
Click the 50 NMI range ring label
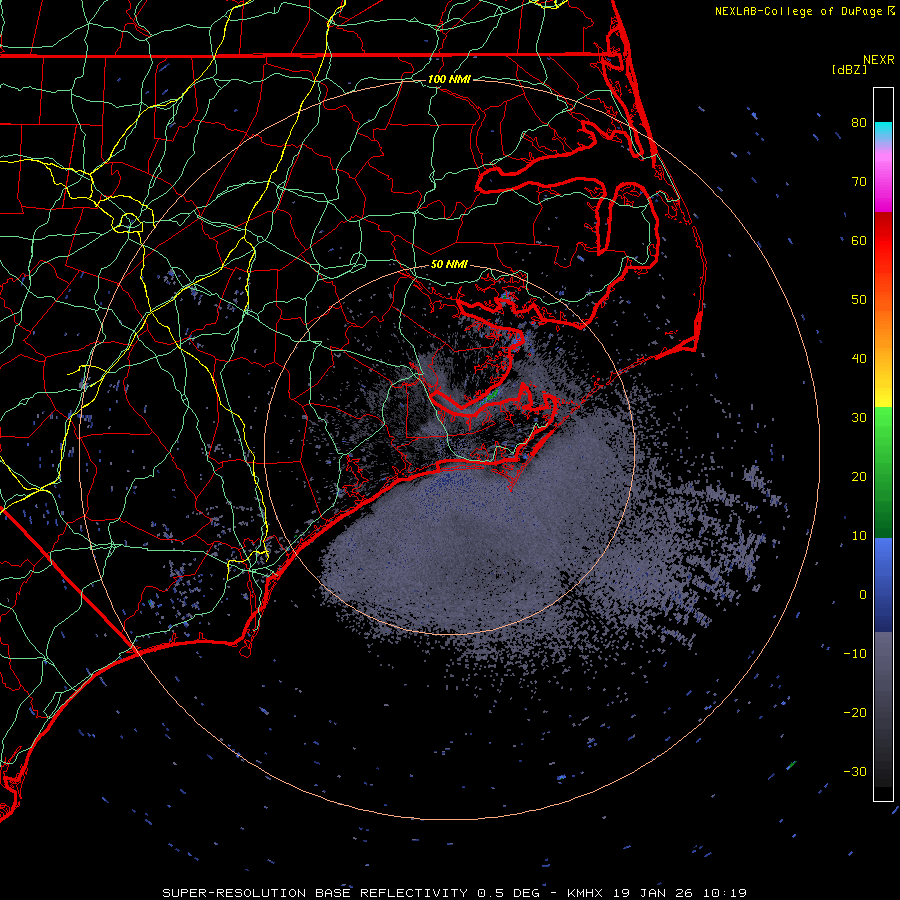coord(449,265)
